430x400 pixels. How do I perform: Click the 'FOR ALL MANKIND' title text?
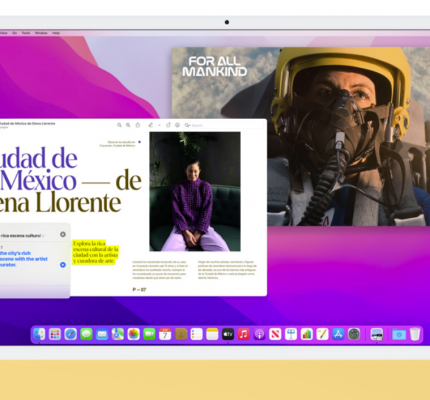215,66
